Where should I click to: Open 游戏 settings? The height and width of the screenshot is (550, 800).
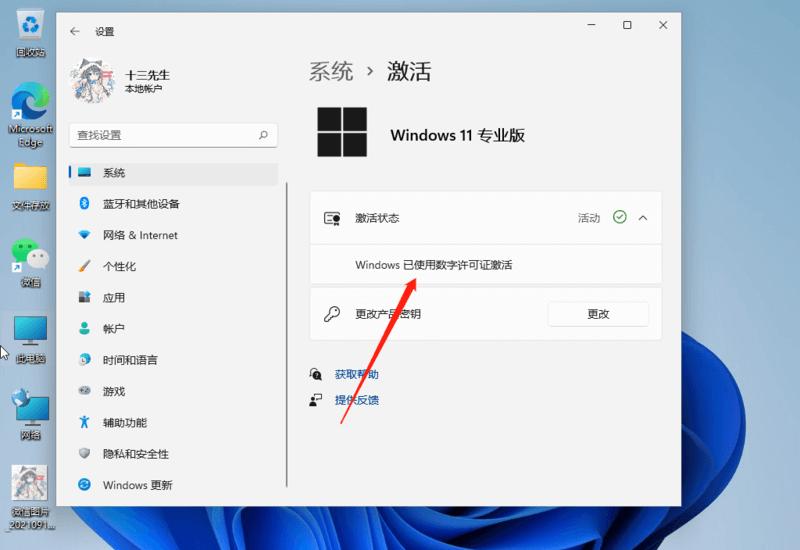(x=173, y=391)
